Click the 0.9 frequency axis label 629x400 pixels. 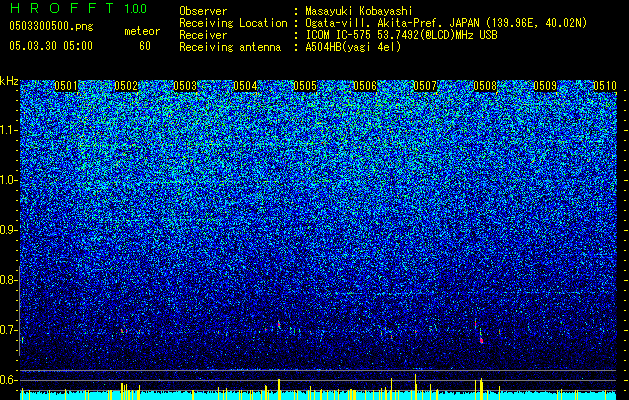click(9, 230)
